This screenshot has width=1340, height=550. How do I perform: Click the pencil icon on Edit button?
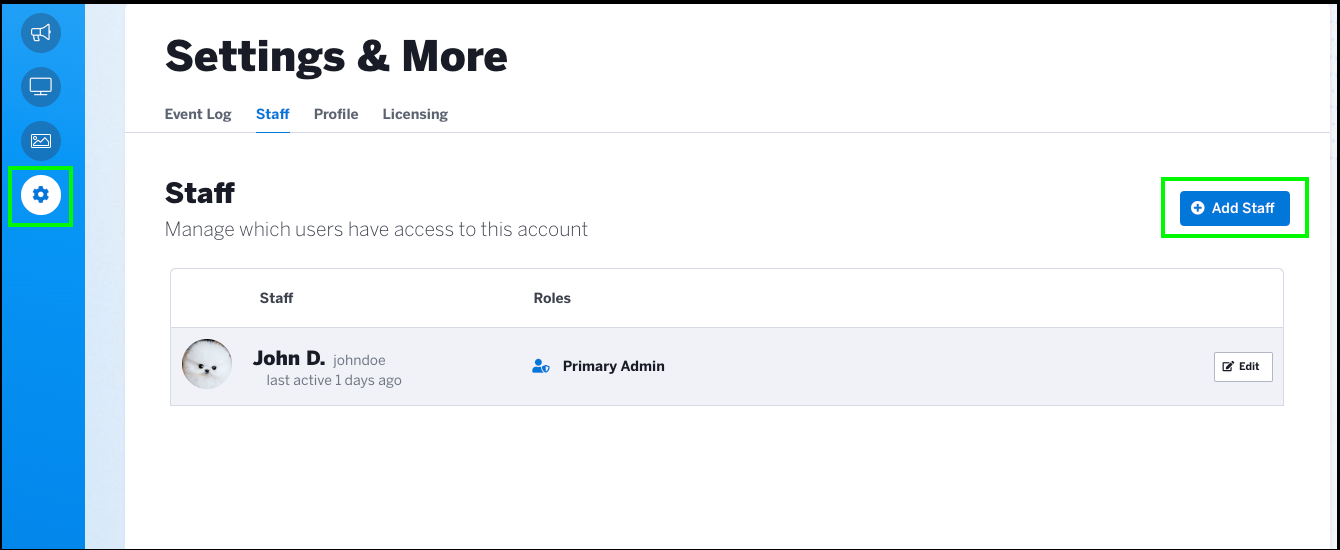click(x=1228, y=367)
